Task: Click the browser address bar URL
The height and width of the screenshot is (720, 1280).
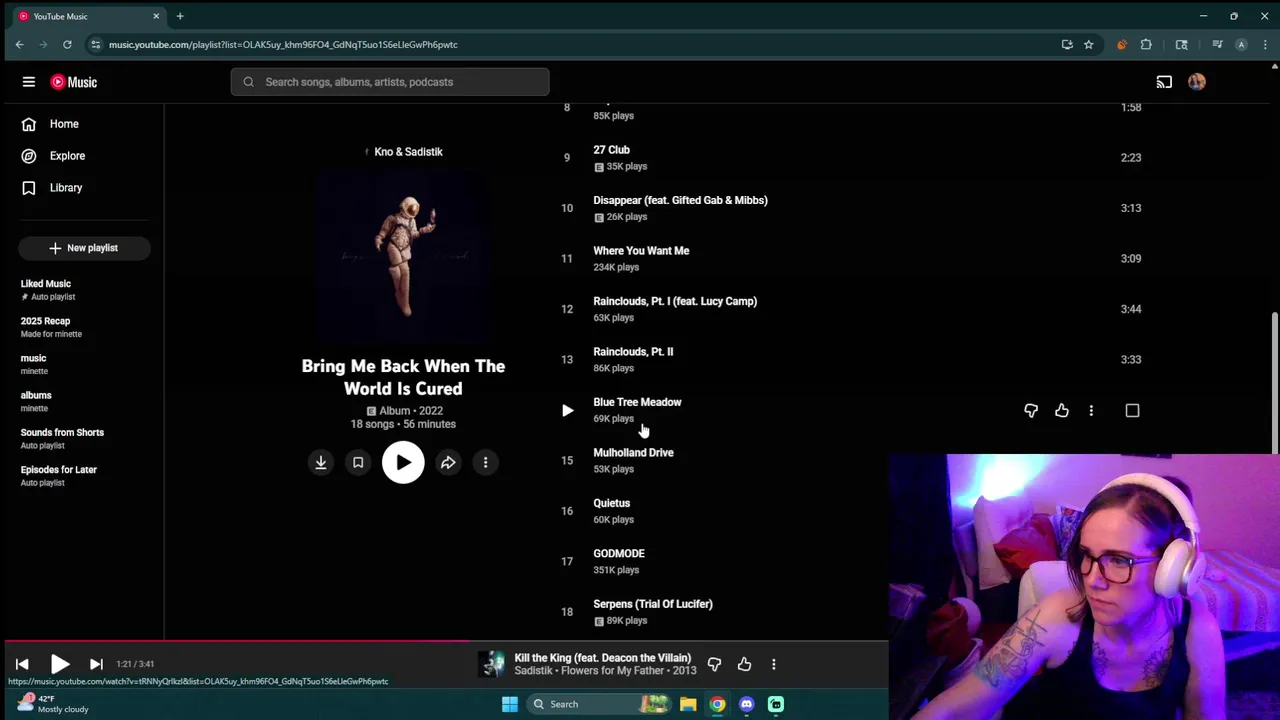Action: click(x=283, y=44)
